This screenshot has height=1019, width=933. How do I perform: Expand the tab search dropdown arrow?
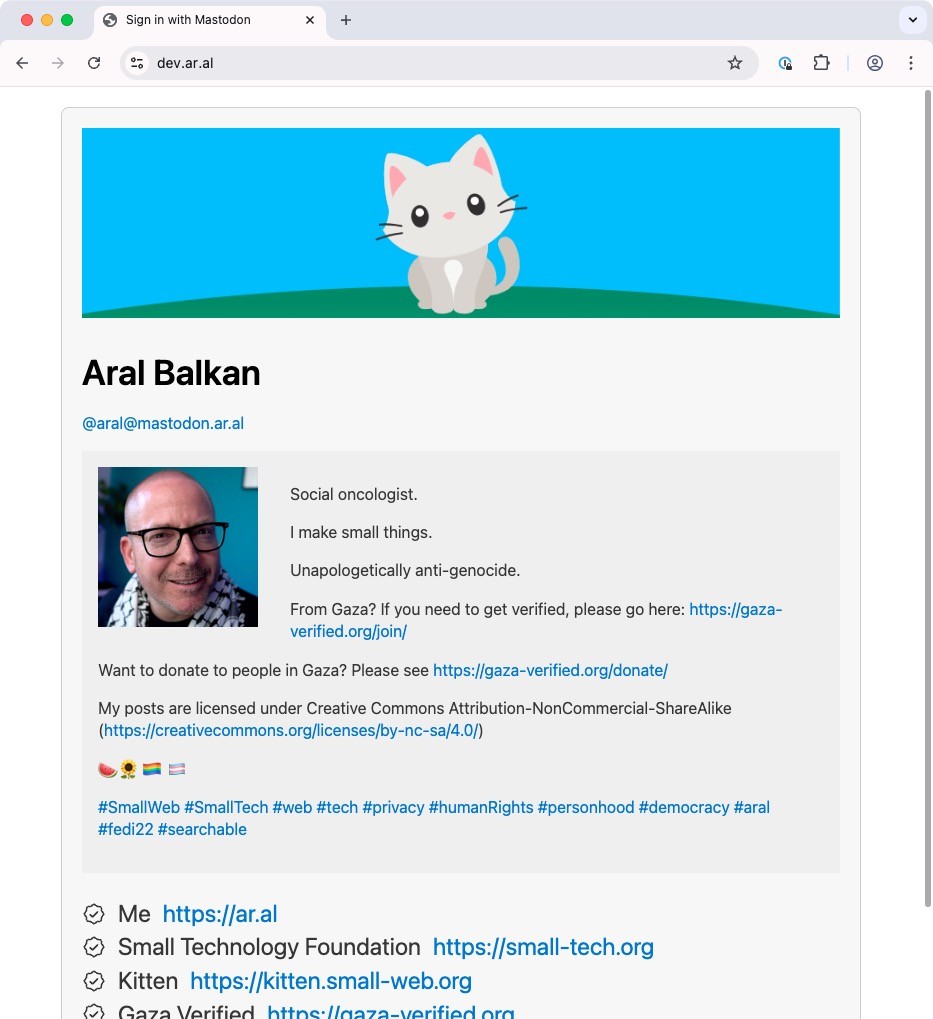tap(912, 19)
